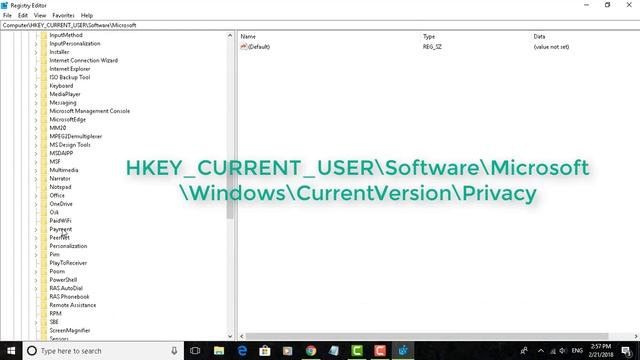Expand the Narrator key
640x360 pixels.
[x=36, y=179]
